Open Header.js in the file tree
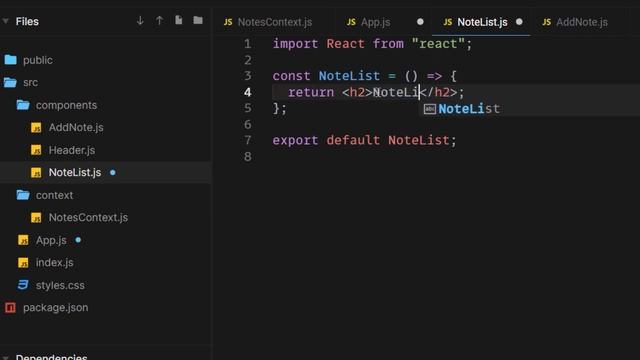This screenshot has width=640, height=360. [x=72, y=150]
